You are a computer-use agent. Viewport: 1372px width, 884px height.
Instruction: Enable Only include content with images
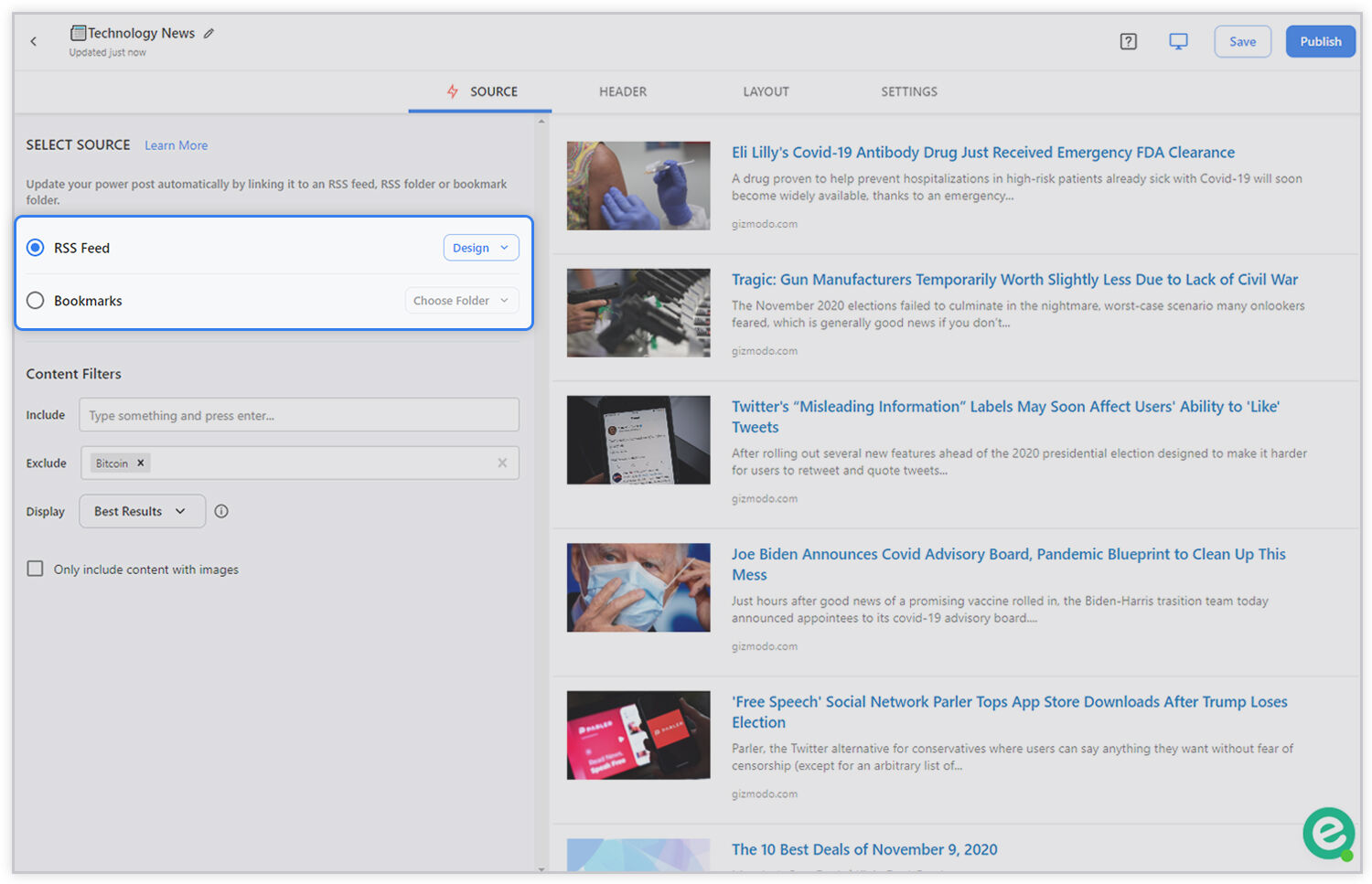click(x=35, y=569)
